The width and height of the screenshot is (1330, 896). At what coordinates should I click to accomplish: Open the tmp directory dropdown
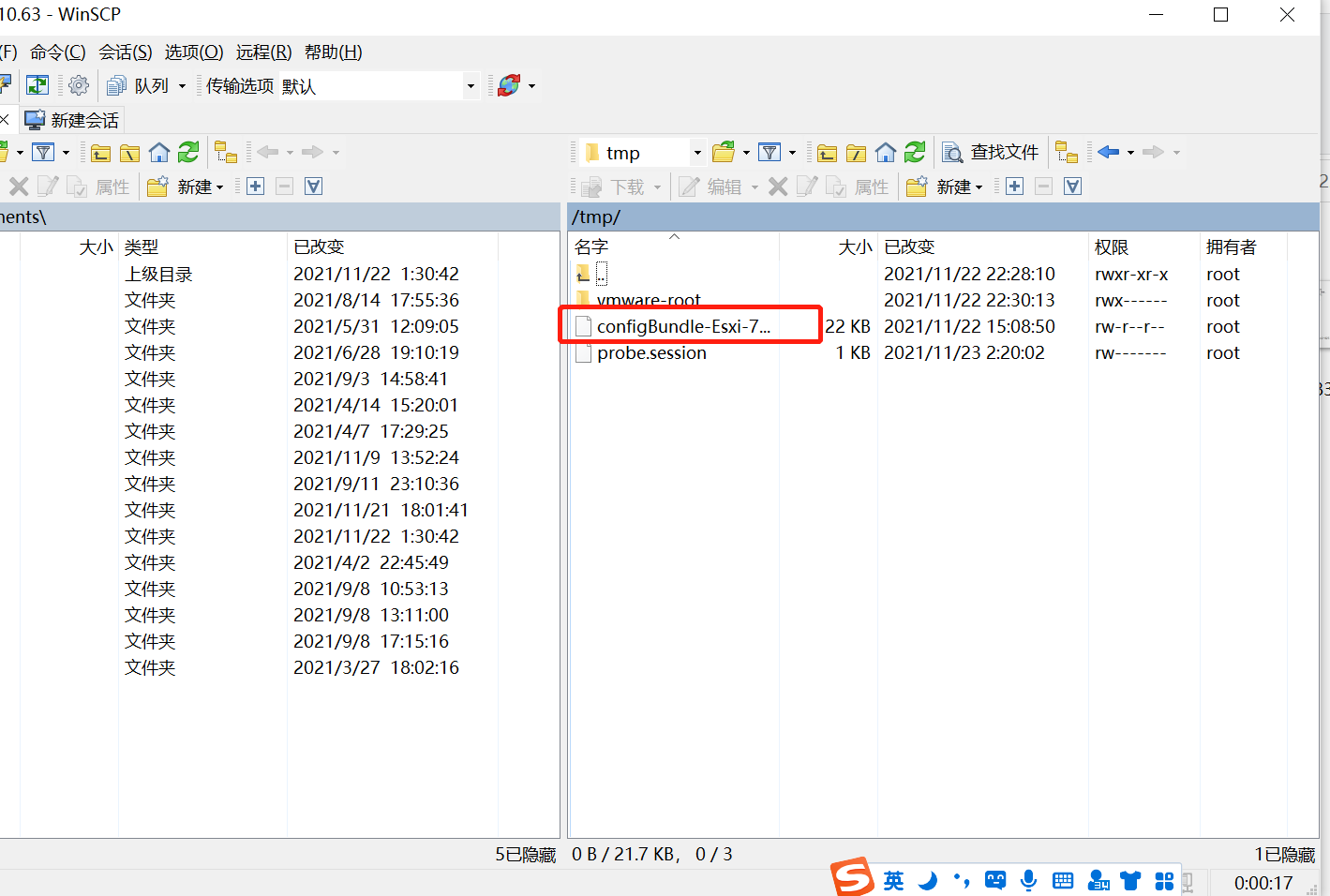(696, 151)
